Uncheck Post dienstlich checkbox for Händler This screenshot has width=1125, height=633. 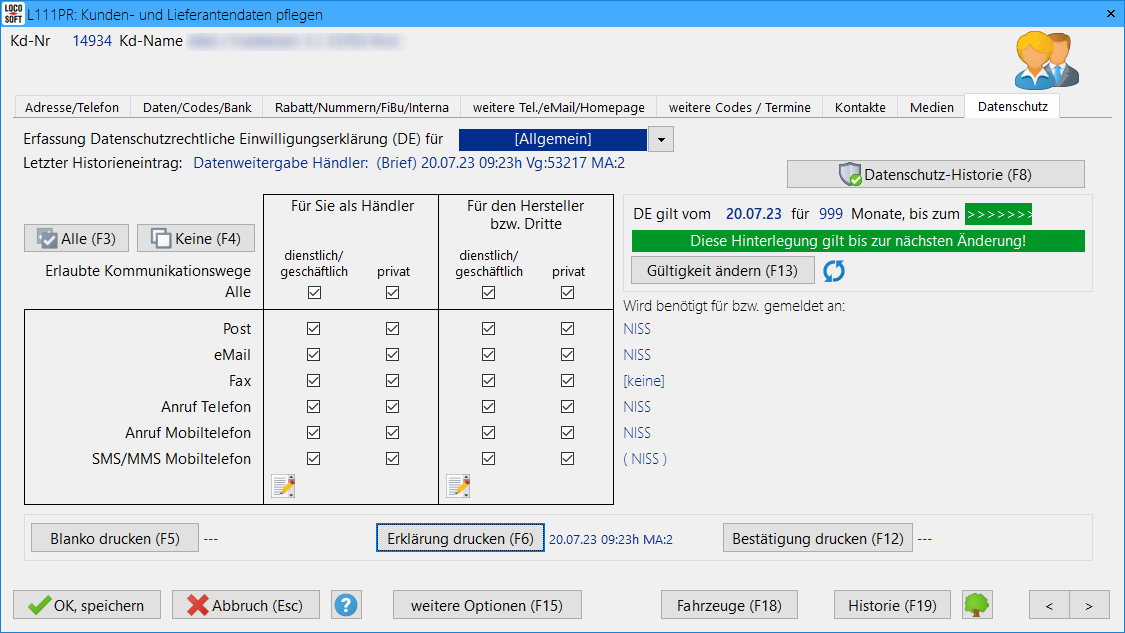click(x=314, y=329)
